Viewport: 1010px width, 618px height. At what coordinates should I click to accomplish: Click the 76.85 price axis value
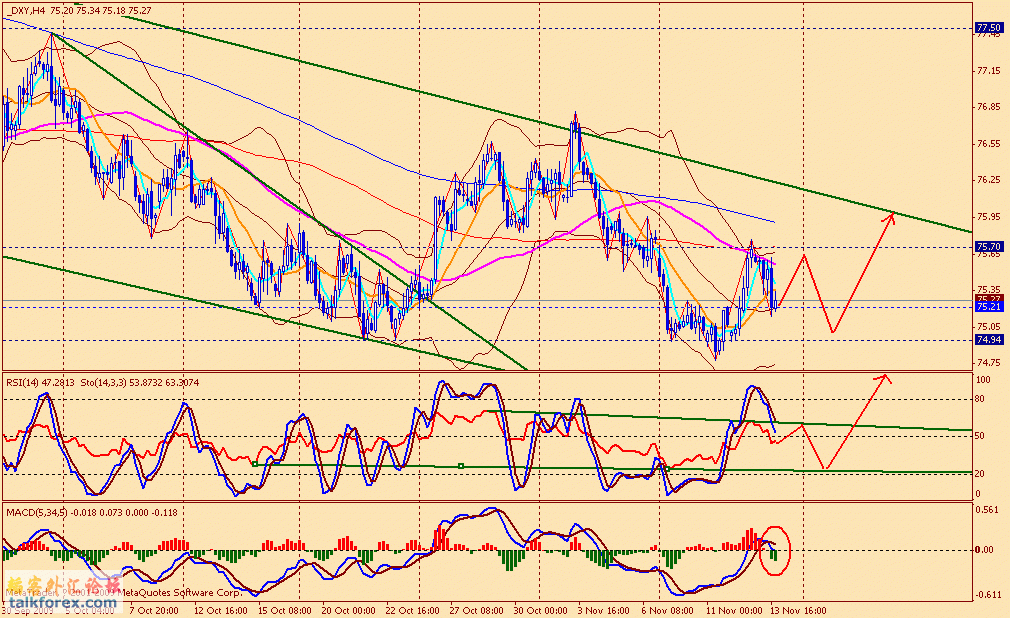(989, 107)
